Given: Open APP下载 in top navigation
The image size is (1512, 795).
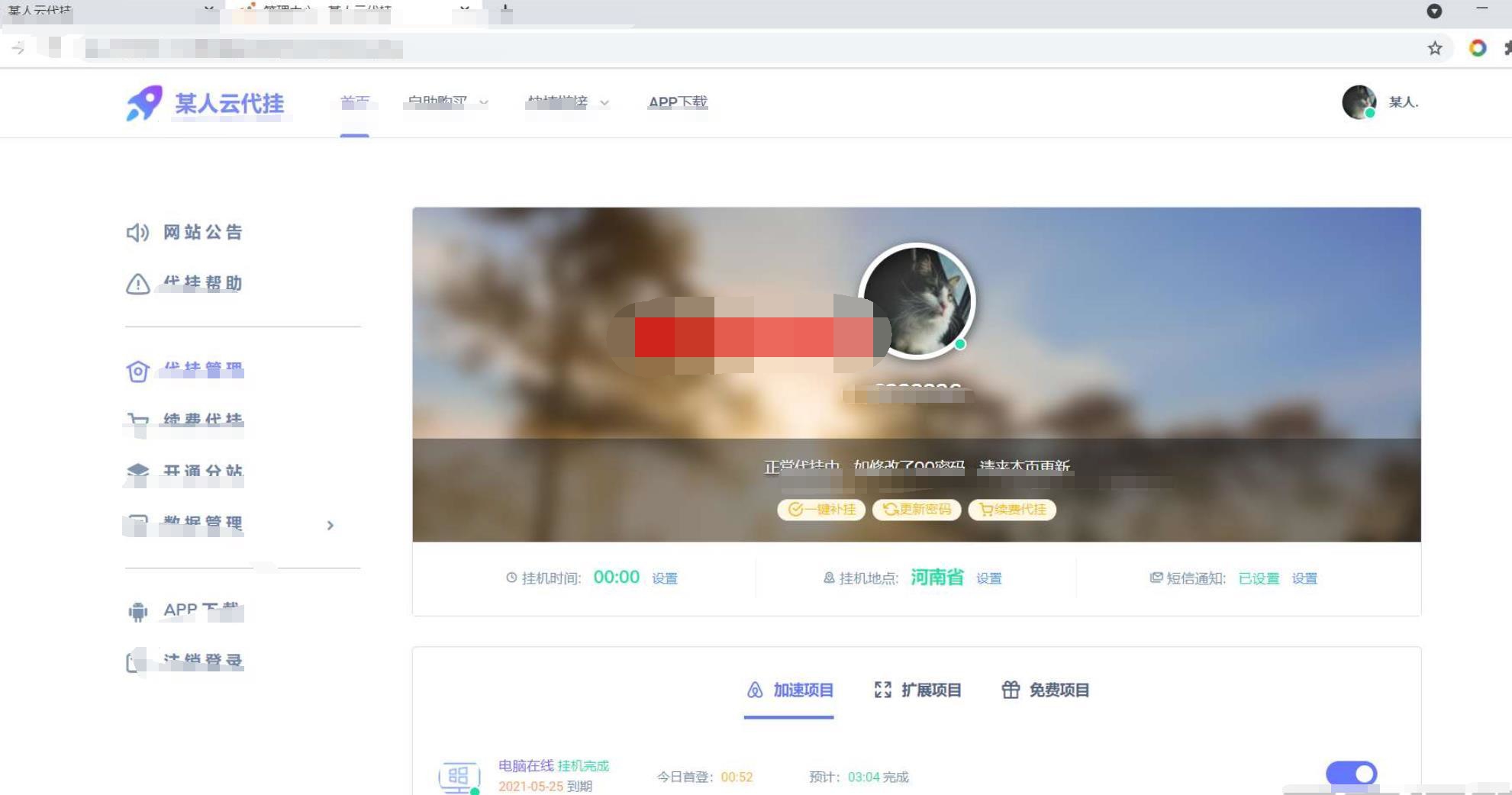Looking at the screenshot, I should [678, 102].
